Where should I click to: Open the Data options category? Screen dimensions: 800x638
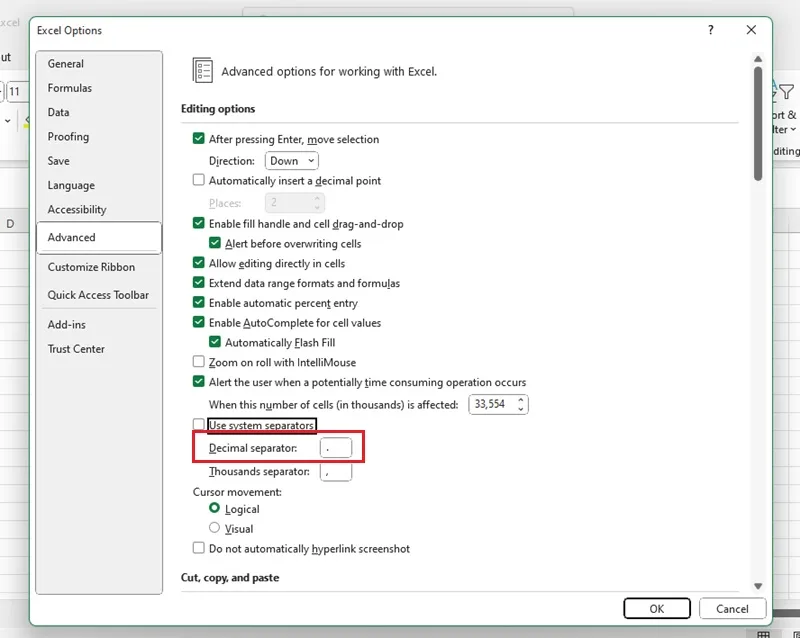(58, 112)
